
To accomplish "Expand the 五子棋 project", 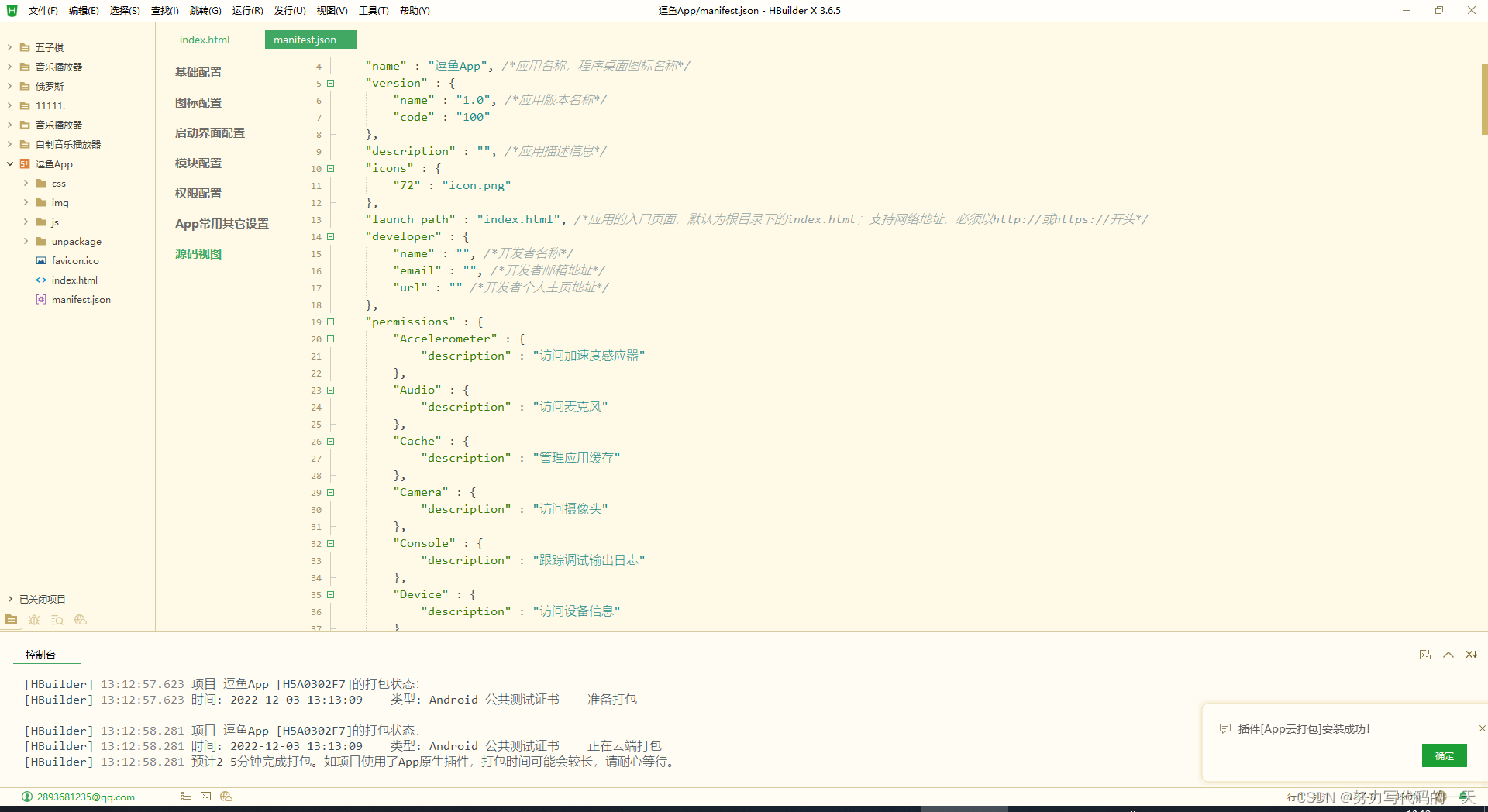I will point(10,47).
